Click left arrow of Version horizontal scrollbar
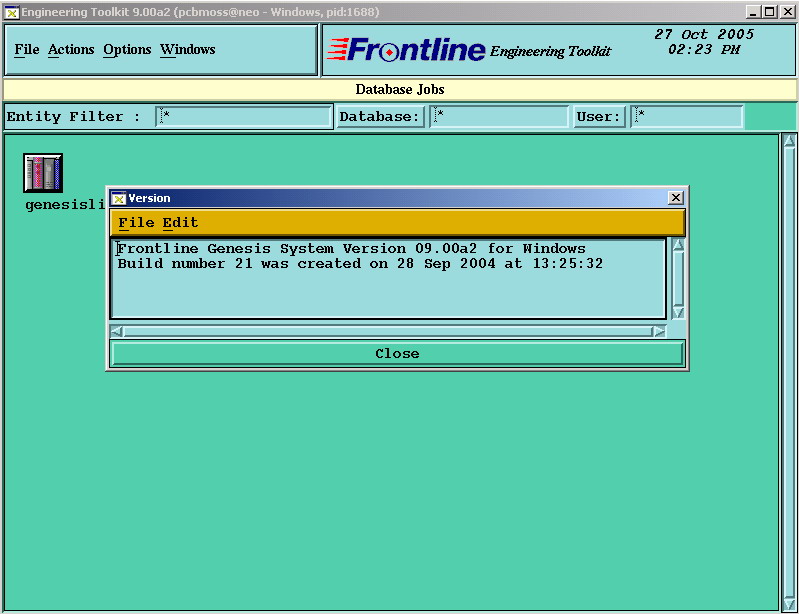 117,332
